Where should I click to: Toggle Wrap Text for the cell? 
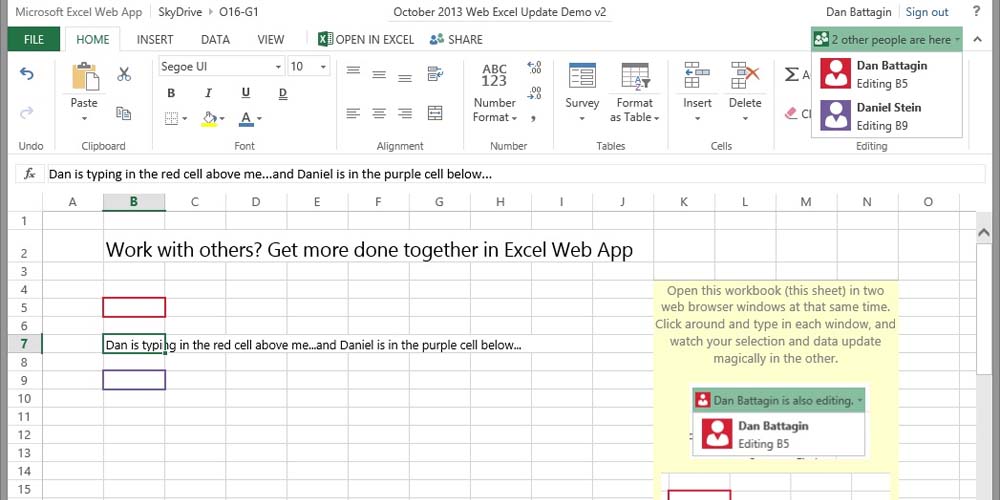click(x=436, y=73)
